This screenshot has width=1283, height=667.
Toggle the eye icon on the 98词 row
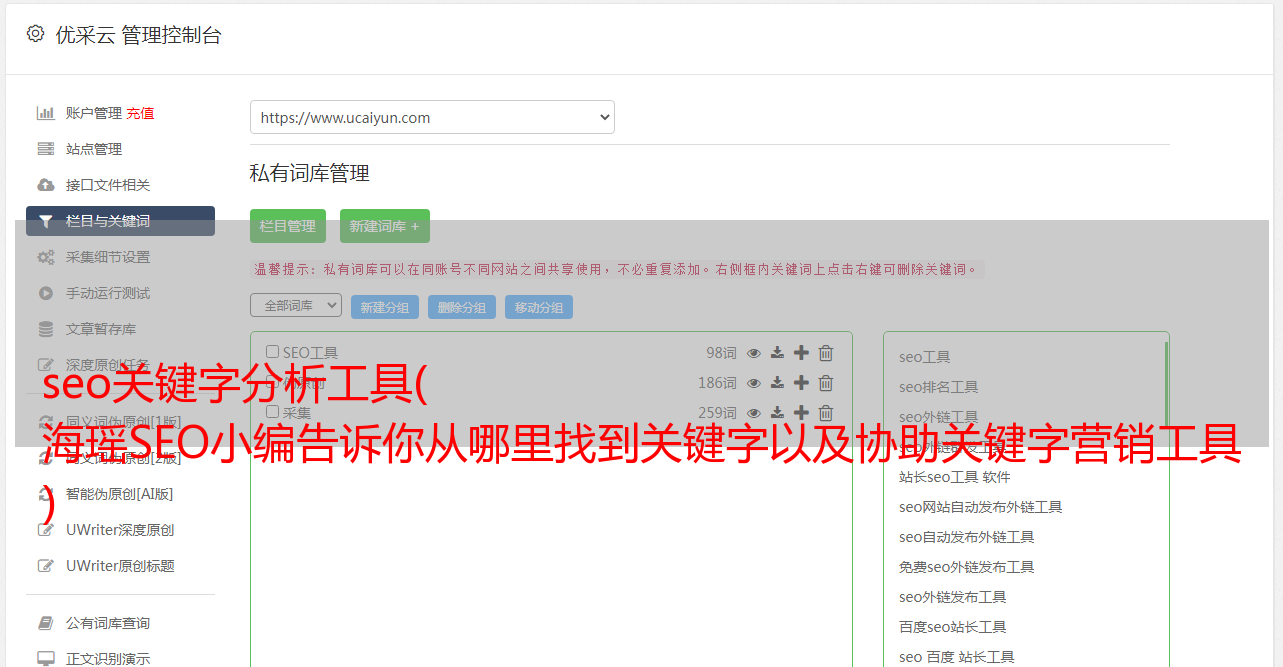click(754, 353)
